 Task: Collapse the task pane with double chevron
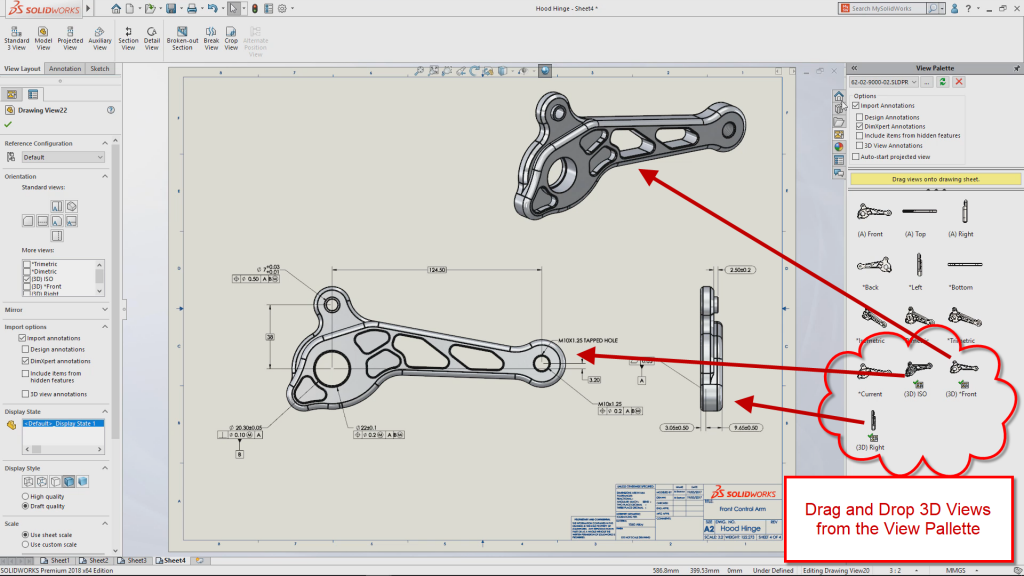pos(854,68)
